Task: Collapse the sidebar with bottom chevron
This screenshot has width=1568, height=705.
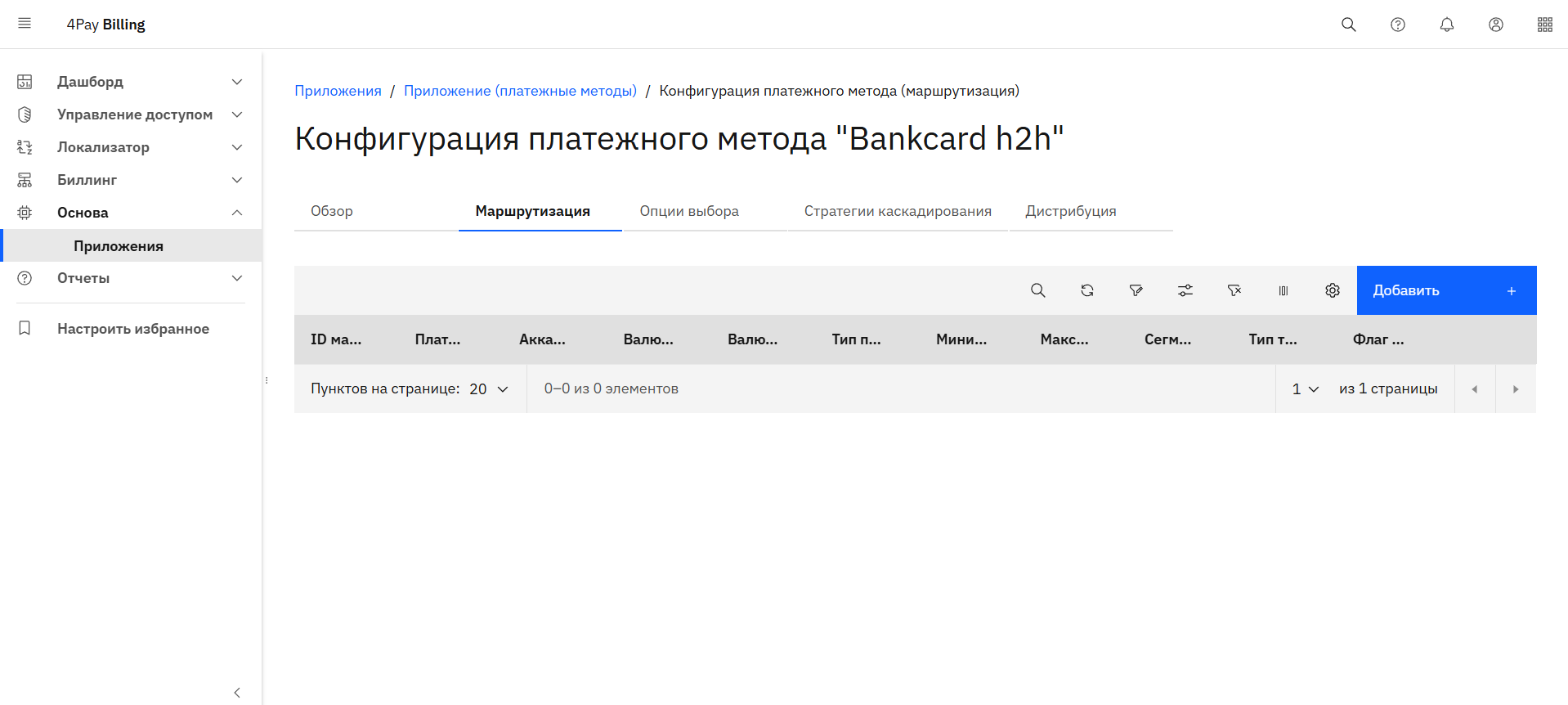Action: coord(237,693)
